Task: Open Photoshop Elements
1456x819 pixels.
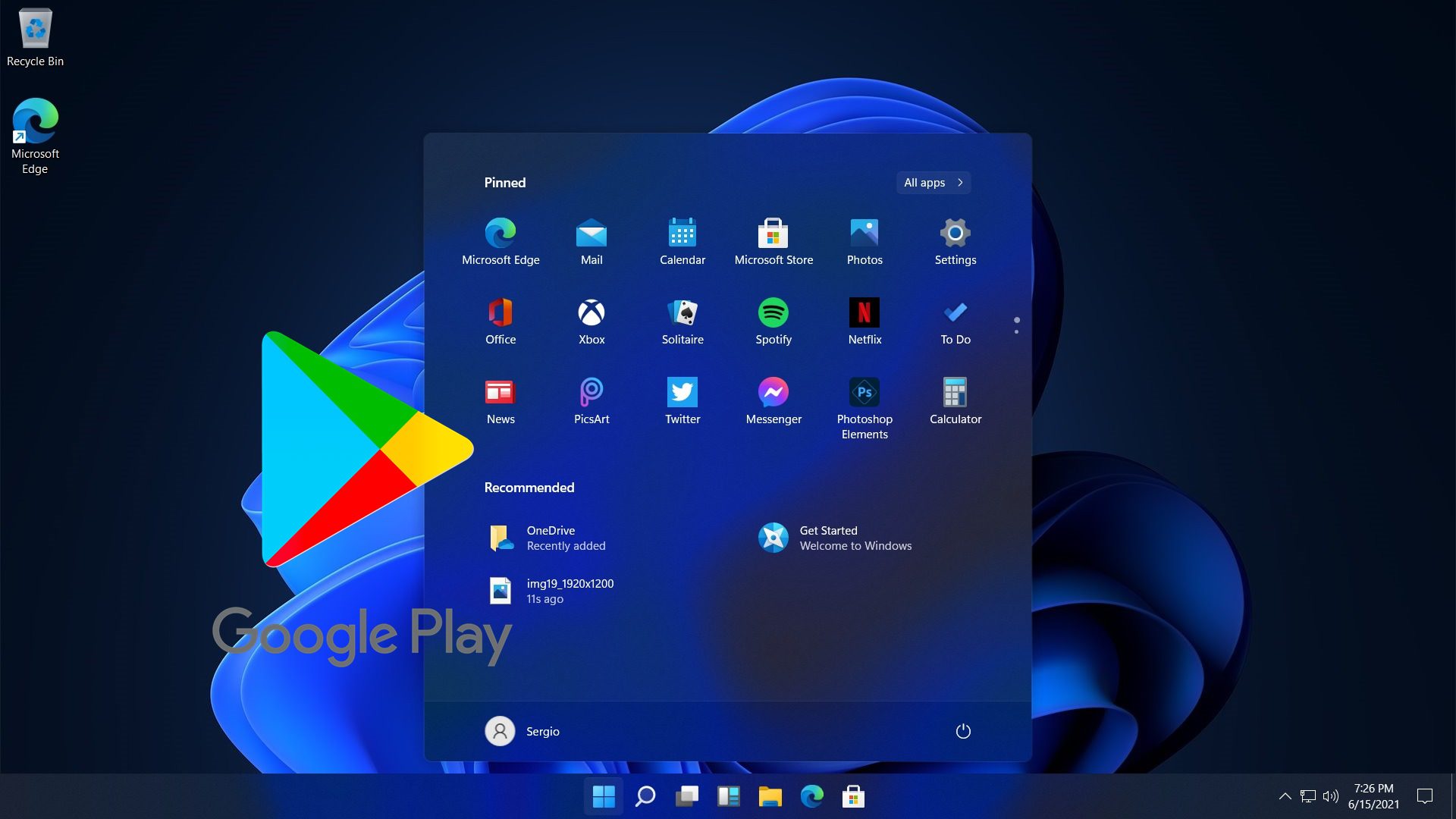Action: tap(864, 408)
